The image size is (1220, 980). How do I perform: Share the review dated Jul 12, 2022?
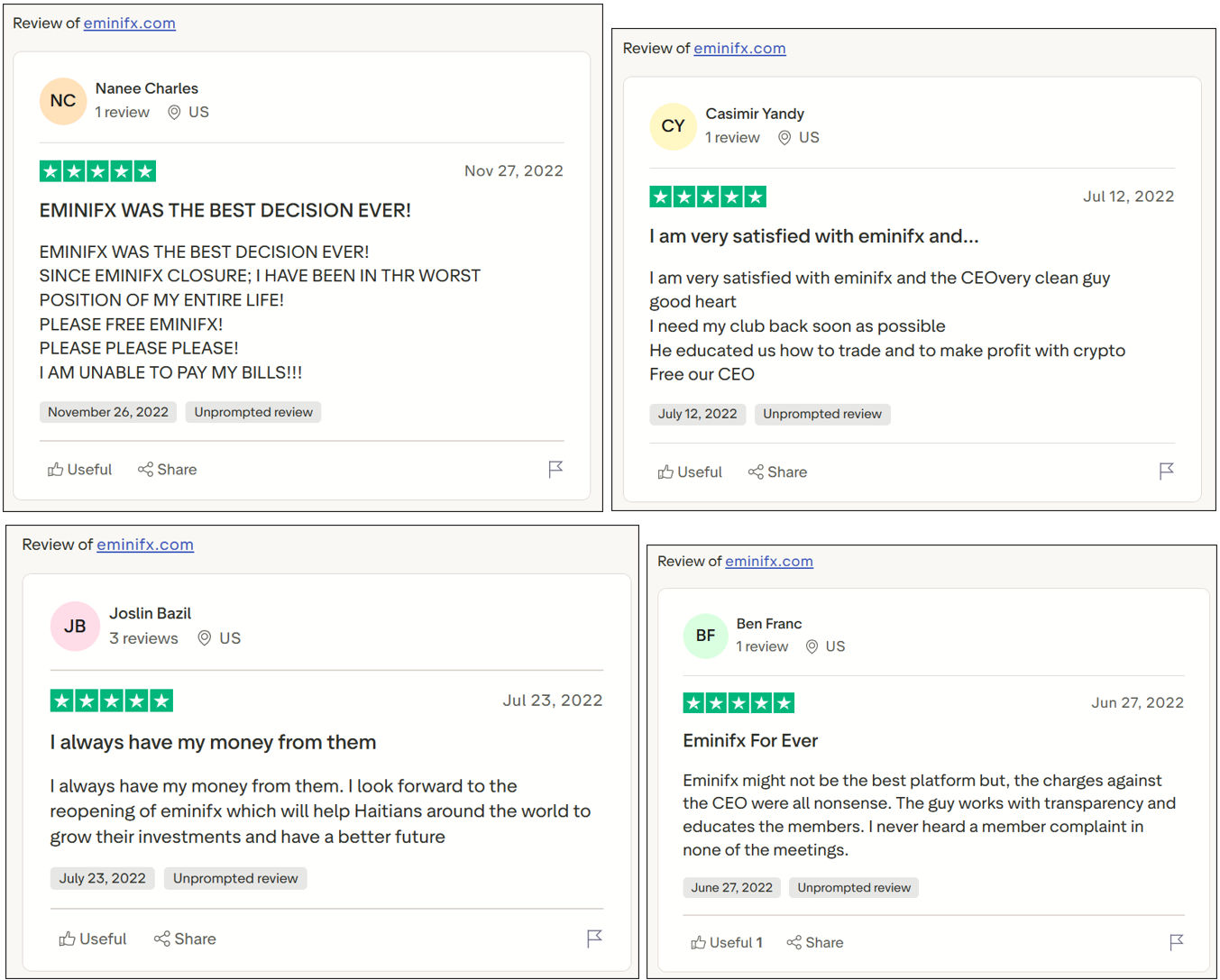[777, 472]
